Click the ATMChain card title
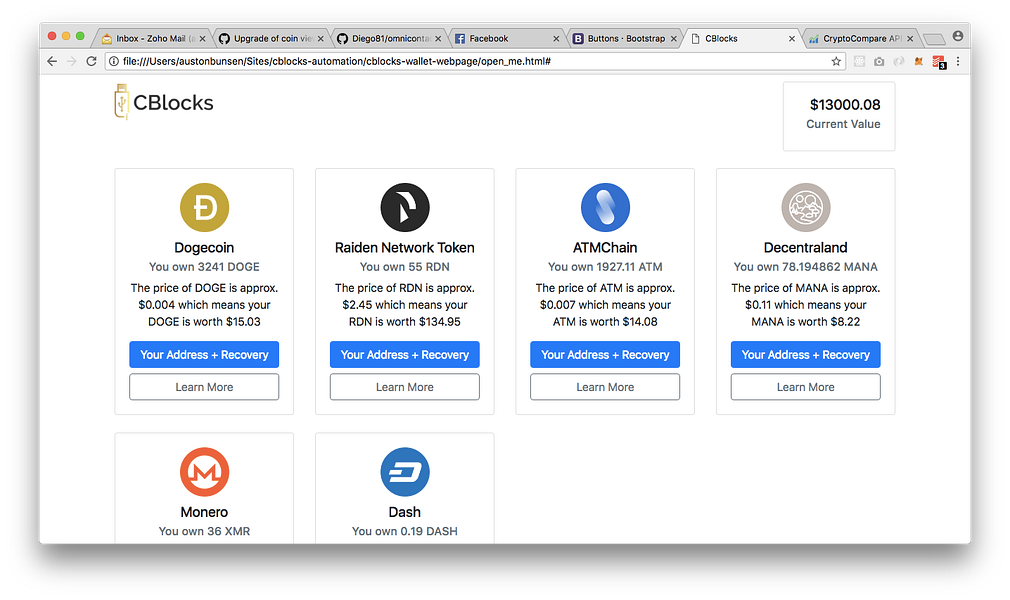Viewport: 1010px width, 600px height. (x=605, y=247)
